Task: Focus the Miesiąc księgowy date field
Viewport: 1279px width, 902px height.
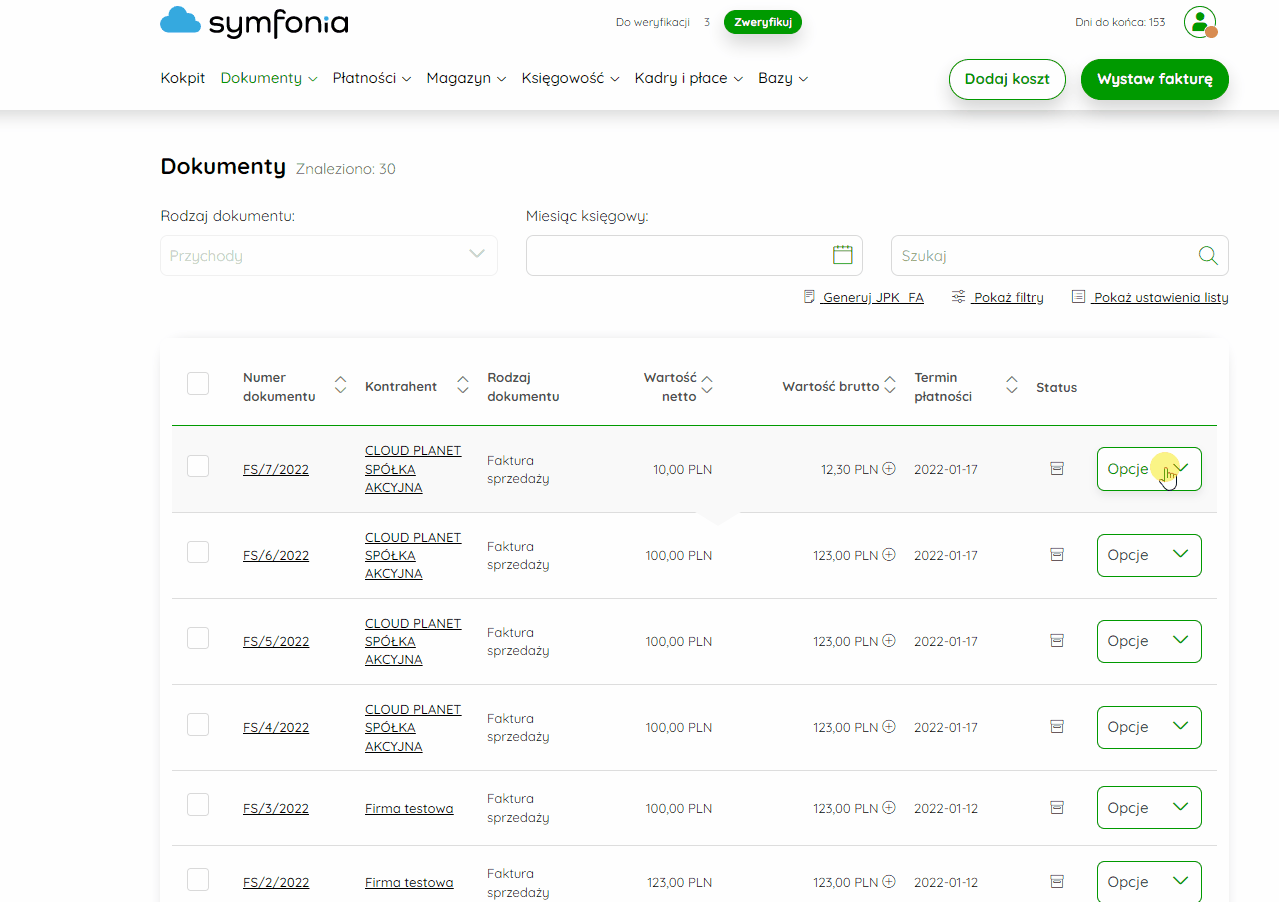Action: [x=694, y=255]
